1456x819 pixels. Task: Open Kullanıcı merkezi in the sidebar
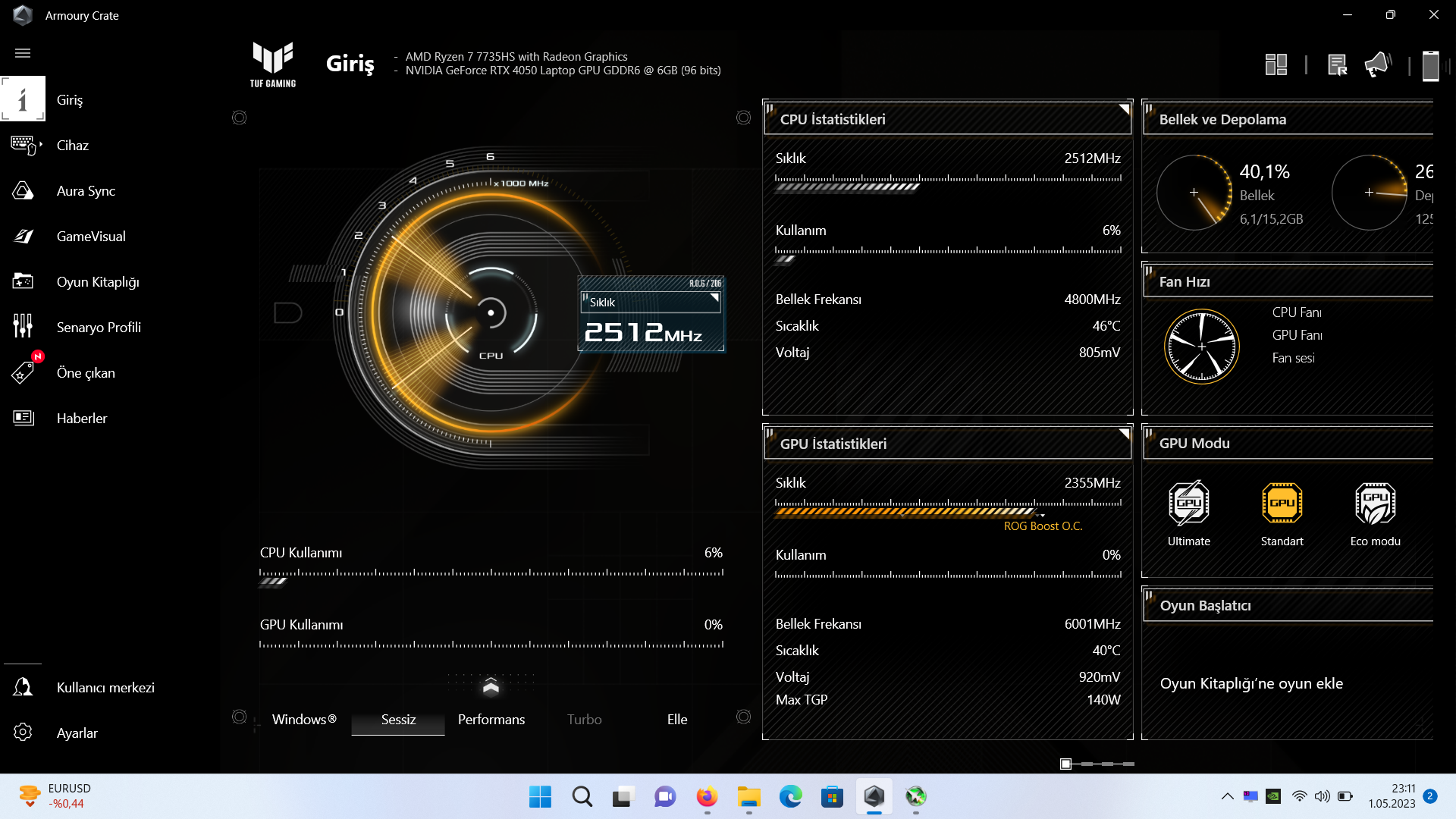[x=105, y=688]
